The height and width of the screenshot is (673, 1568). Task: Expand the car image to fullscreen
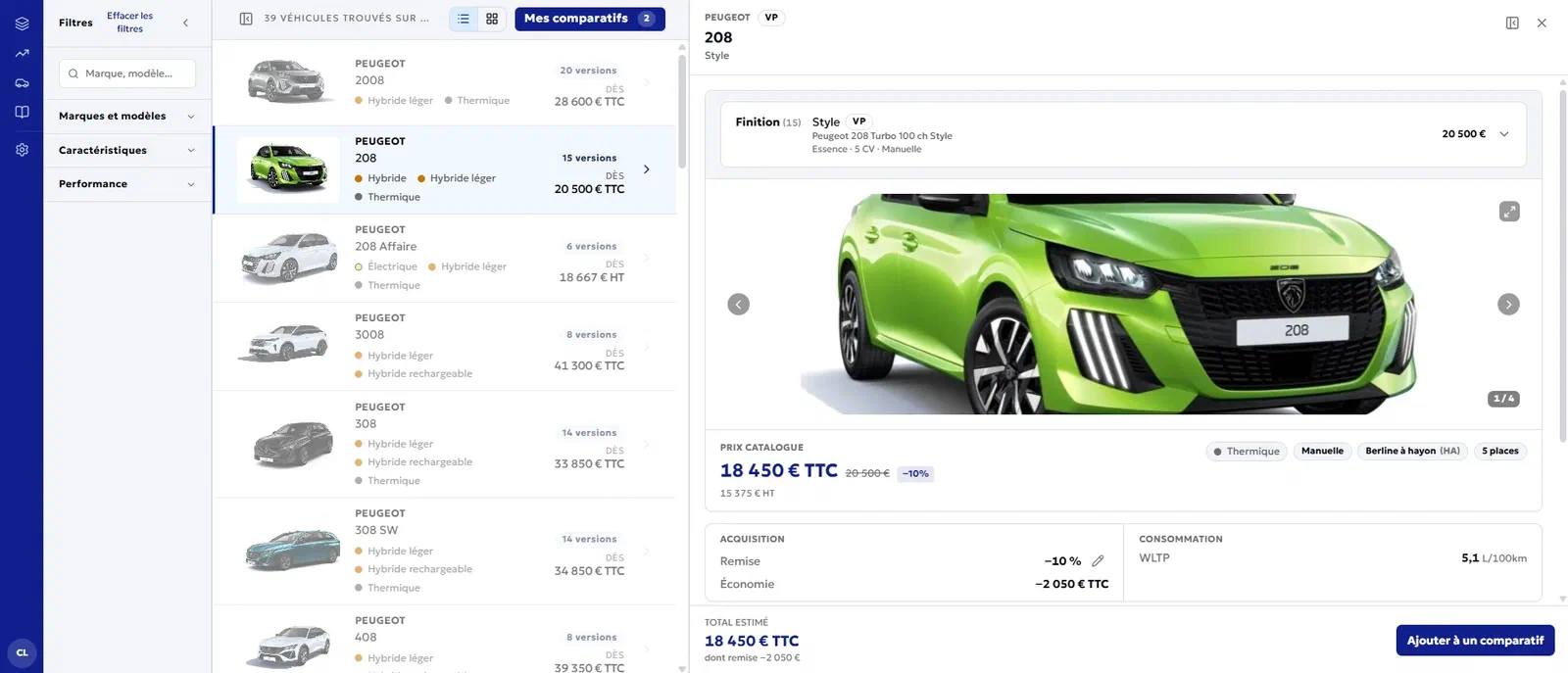1509,212
